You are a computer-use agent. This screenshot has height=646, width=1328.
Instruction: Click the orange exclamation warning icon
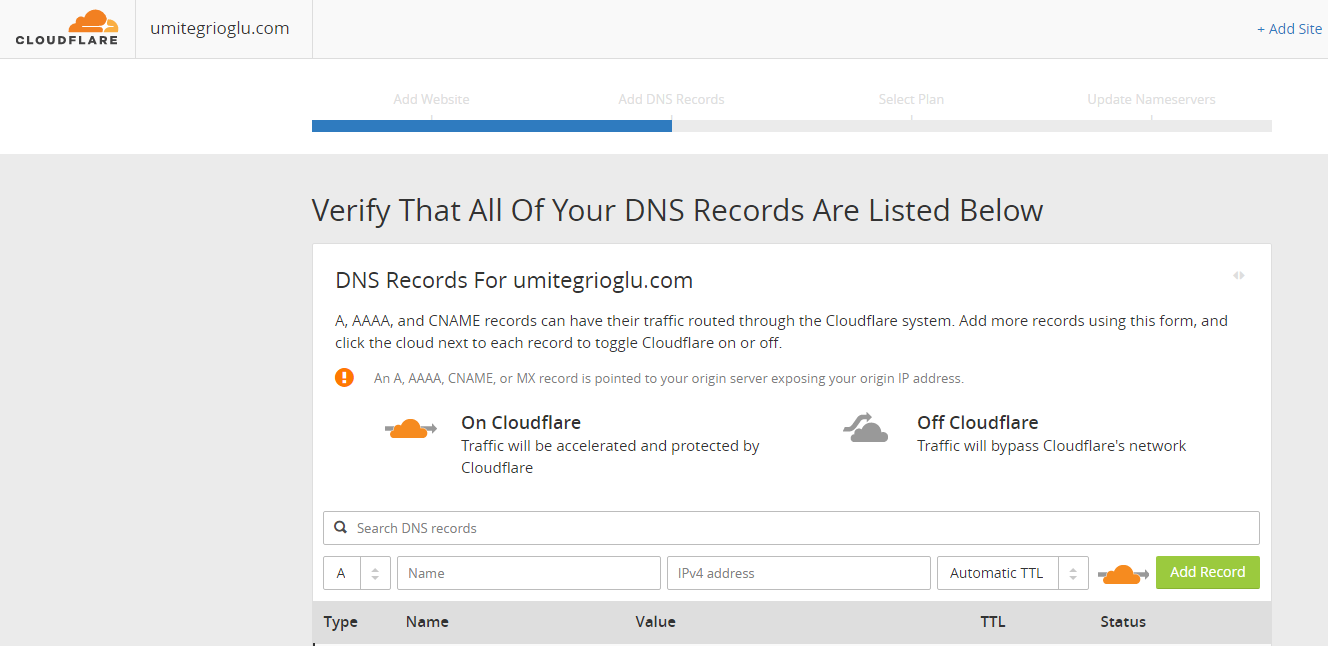tap(344, 377)
